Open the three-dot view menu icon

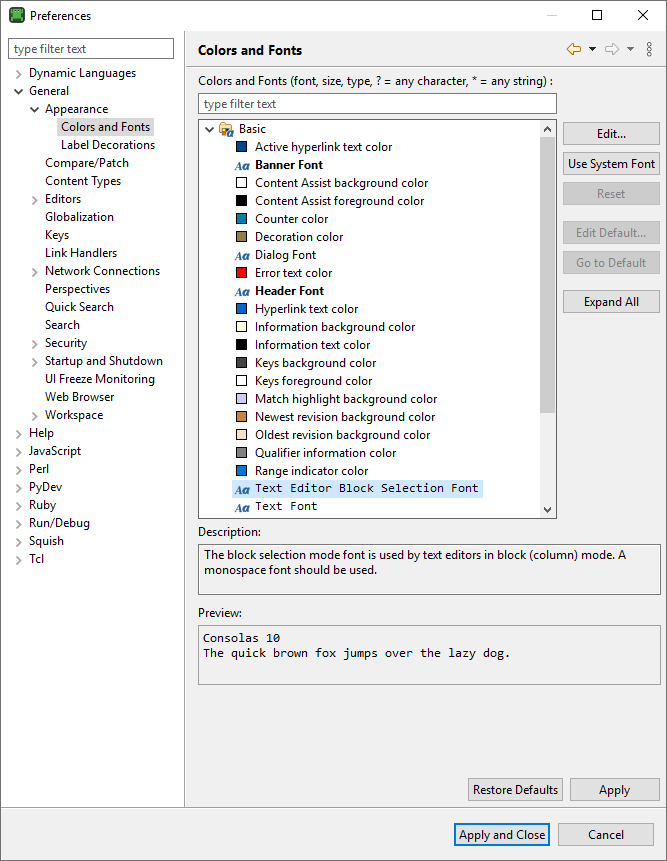(649, 49)
